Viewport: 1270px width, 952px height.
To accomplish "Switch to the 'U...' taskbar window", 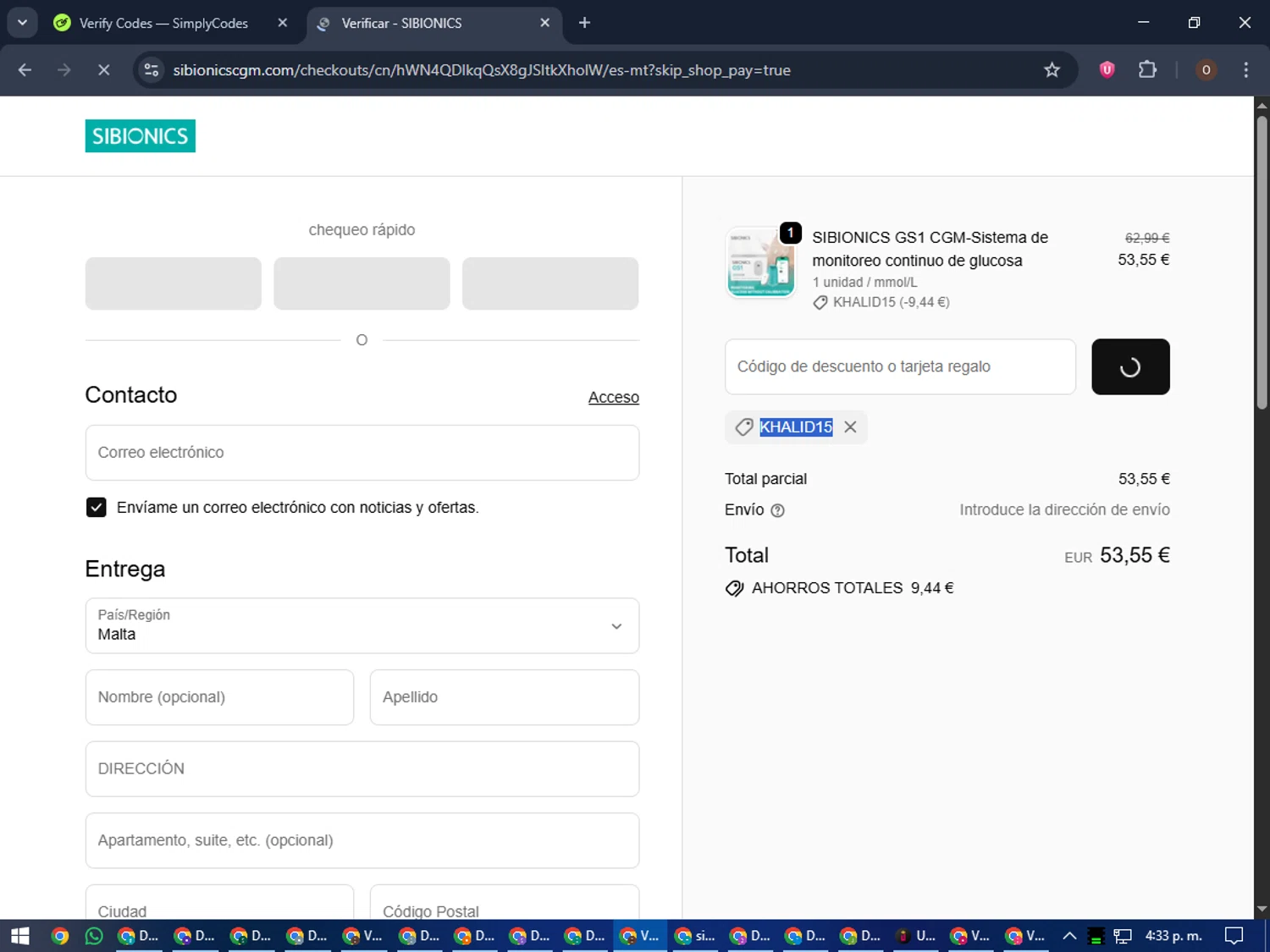I will click(916, 936).
